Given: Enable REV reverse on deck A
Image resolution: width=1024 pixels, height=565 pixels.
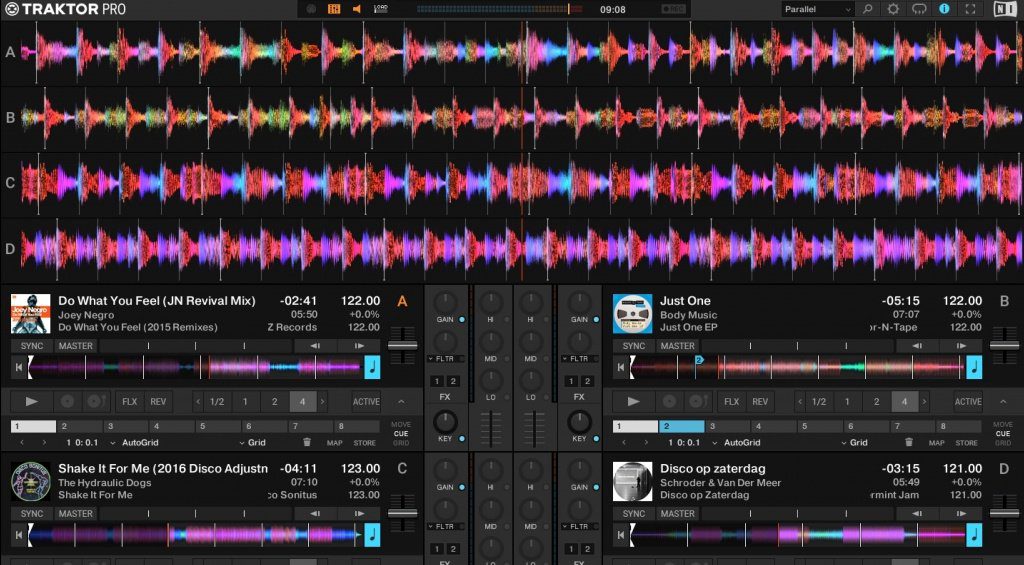Looking at the screenshot, I should pyautogui.click(x=158, y=401).
